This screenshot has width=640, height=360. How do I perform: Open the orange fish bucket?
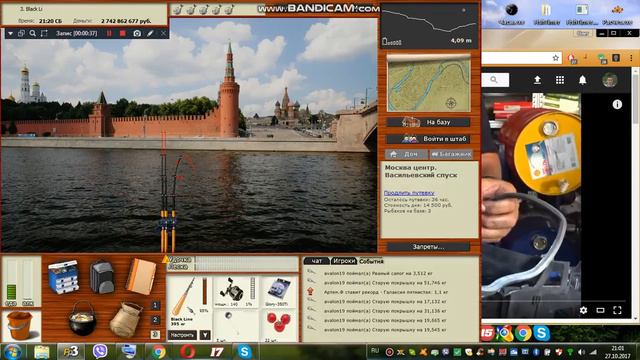[19, 325]
